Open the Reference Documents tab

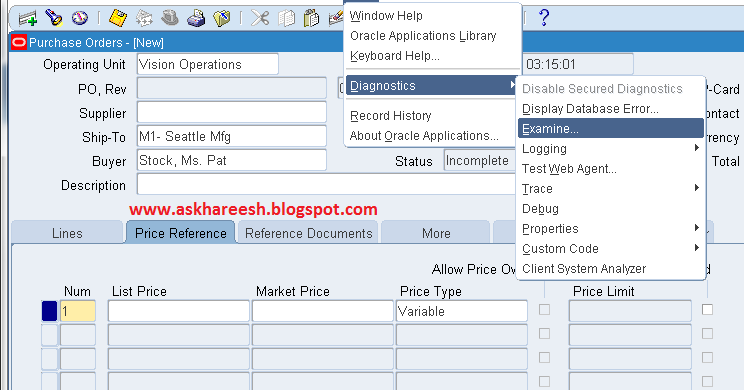pyautogui.click(x=308, y=233)
